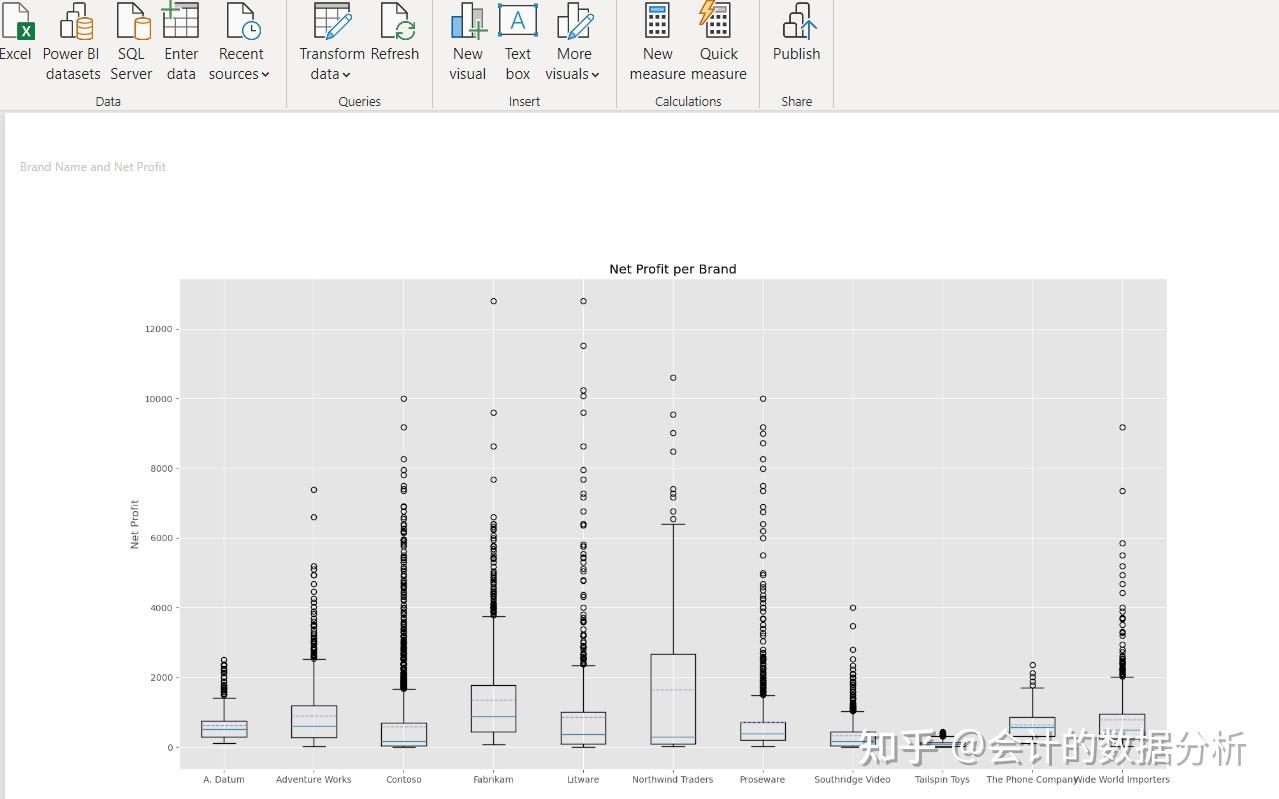
Task: Click the 'Litware' axis label
Action: coord(583,780)
